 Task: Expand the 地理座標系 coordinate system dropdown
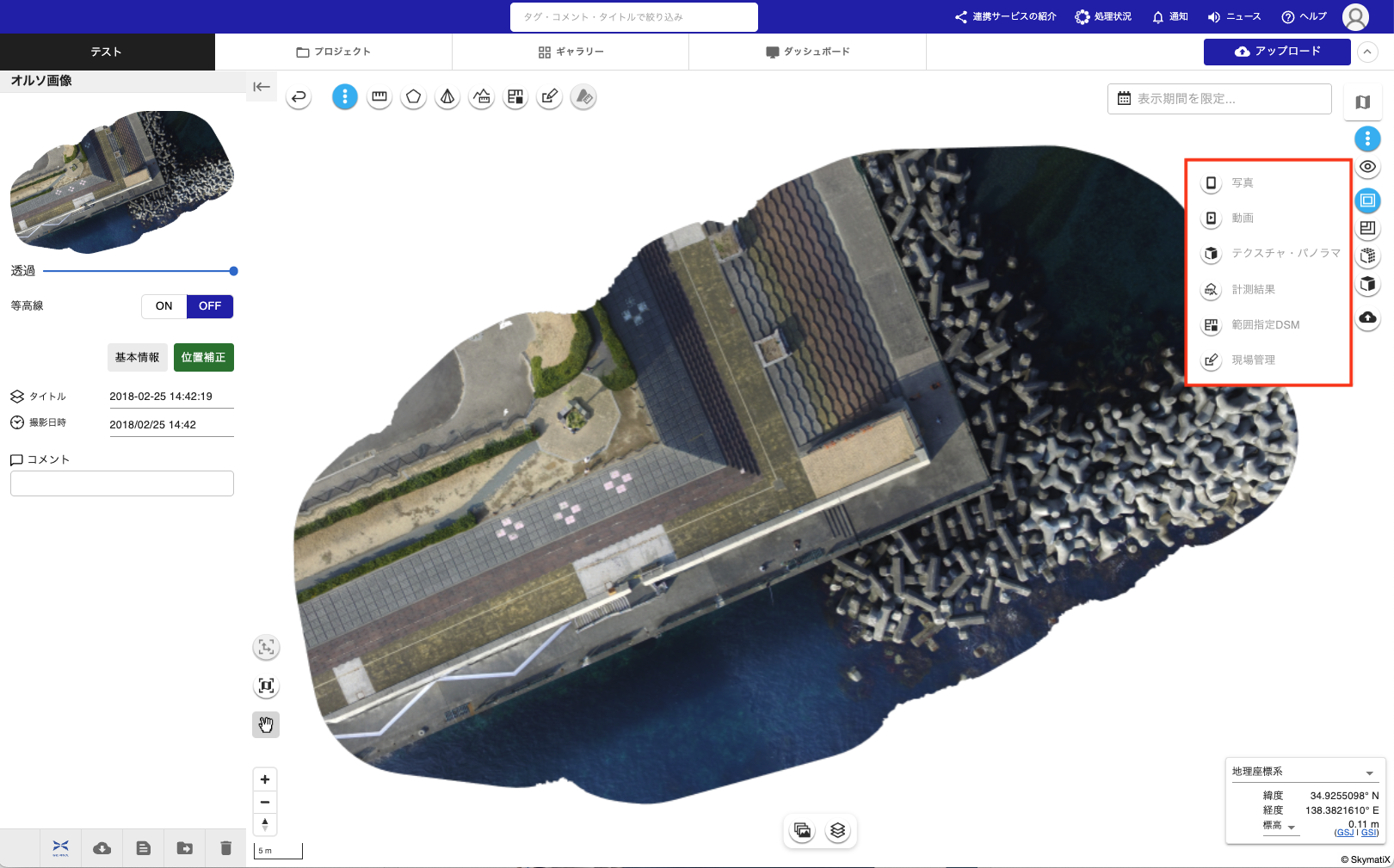click(1369, 773)
